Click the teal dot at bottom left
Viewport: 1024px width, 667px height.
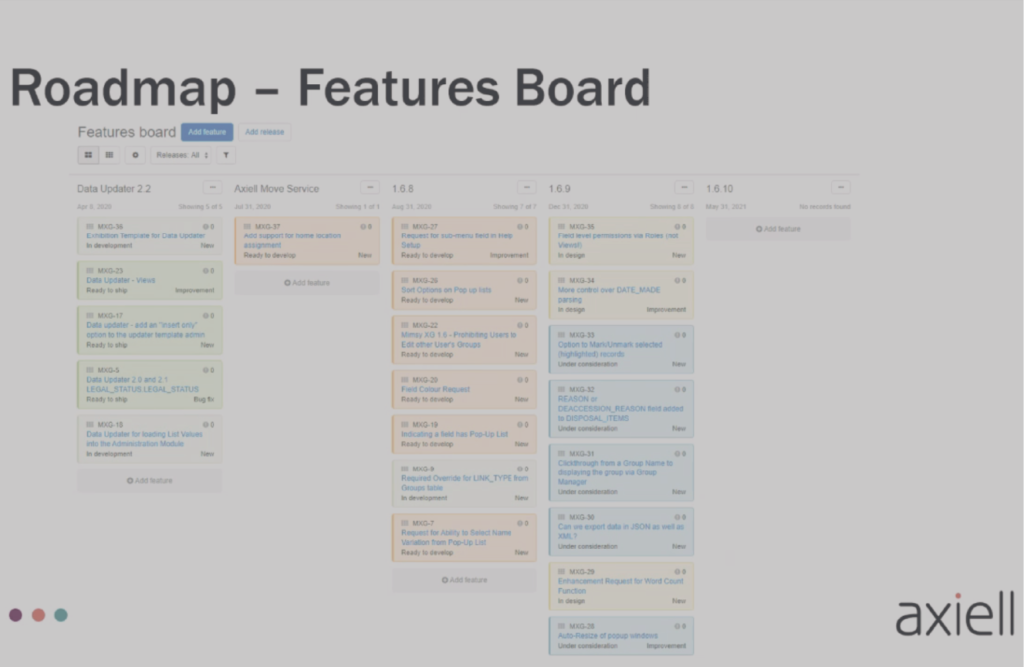pyautogui.click(x=60, y=615)
